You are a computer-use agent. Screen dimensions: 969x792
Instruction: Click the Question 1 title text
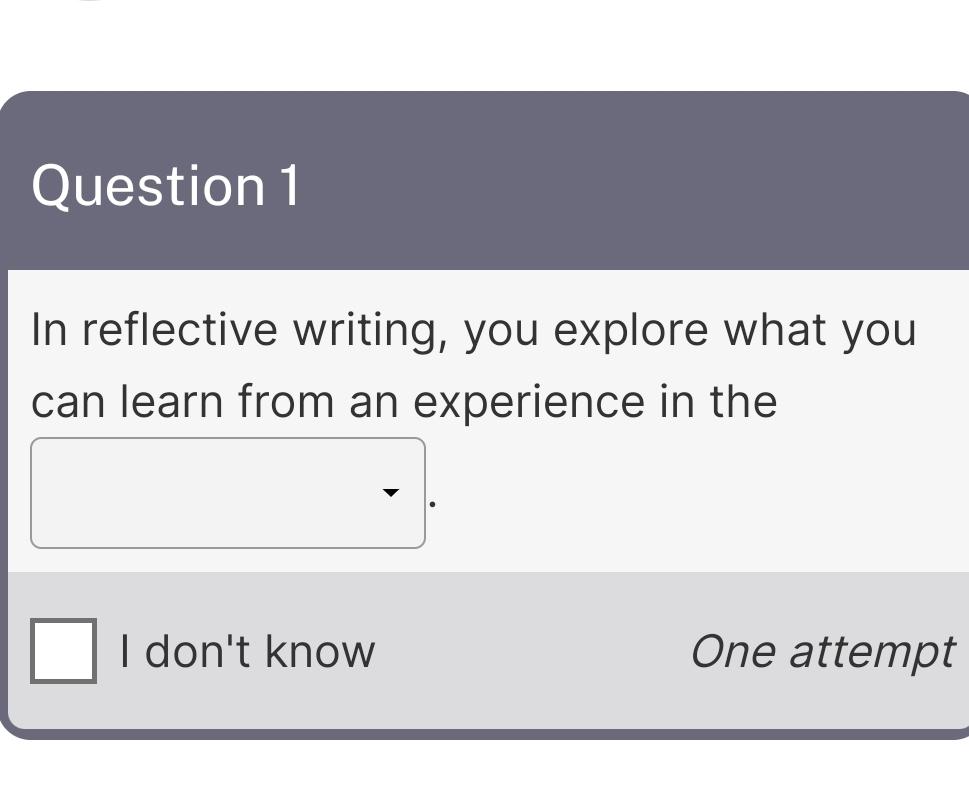166,185
